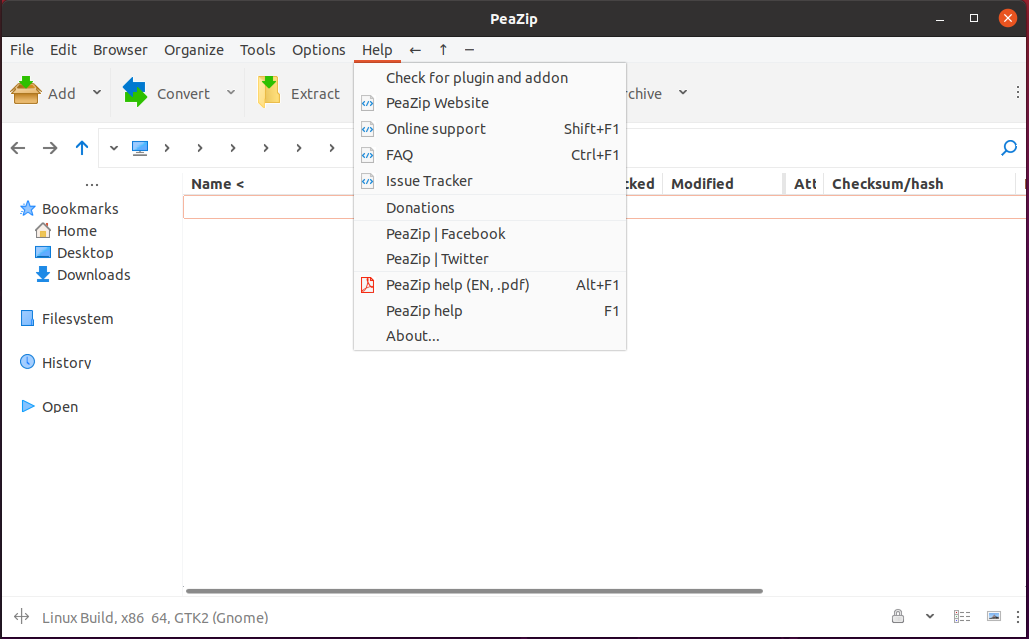Go back with the navigation left arrow
1029x639 pixels.
tap(18, 148)
